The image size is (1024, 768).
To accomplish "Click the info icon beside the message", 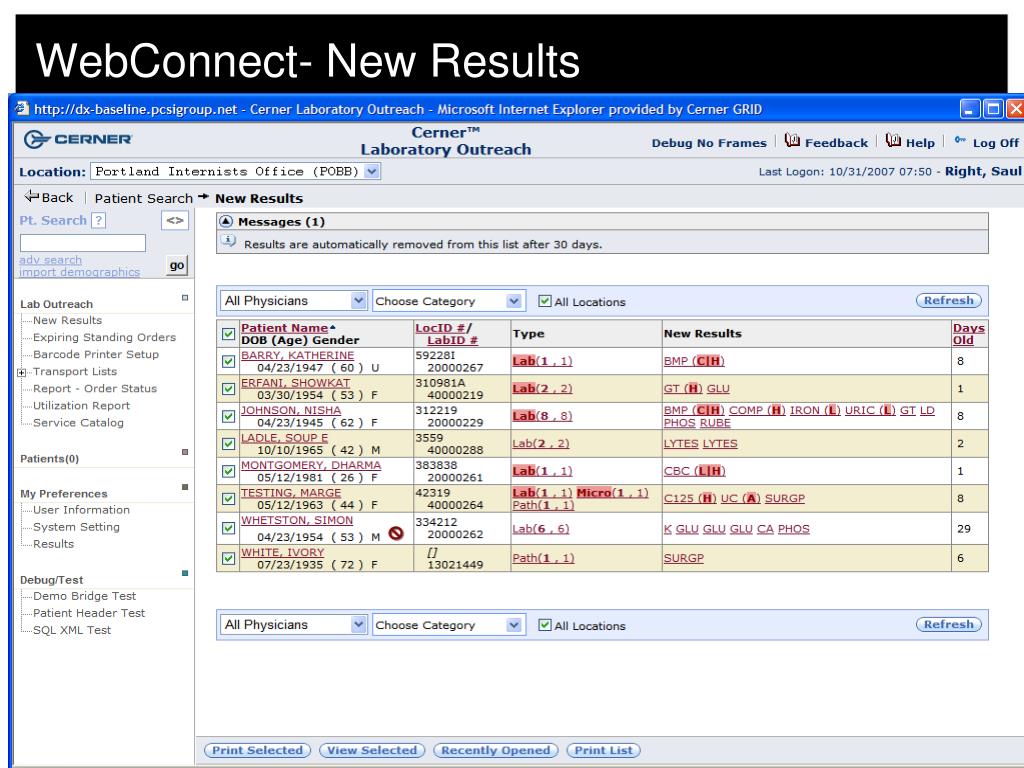I will (x=228, y=241).
